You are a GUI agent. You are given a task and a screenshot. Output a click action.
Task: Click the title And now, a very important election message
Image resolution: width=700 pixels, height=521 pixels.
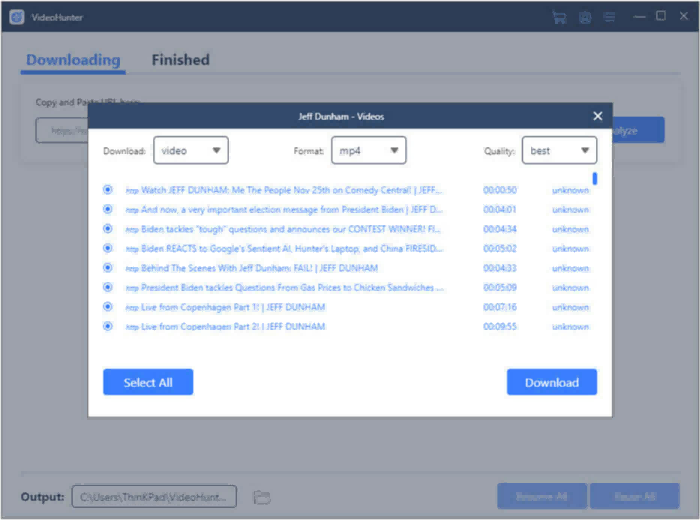point(292,209)
